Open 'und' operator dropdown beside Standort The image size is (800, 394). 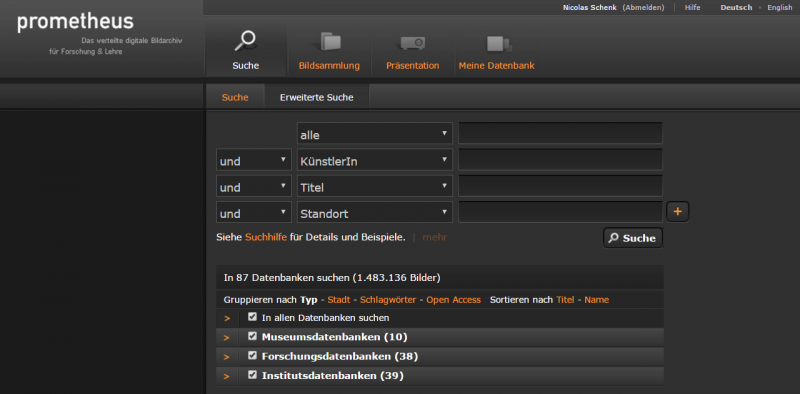(x=254, y=212)
